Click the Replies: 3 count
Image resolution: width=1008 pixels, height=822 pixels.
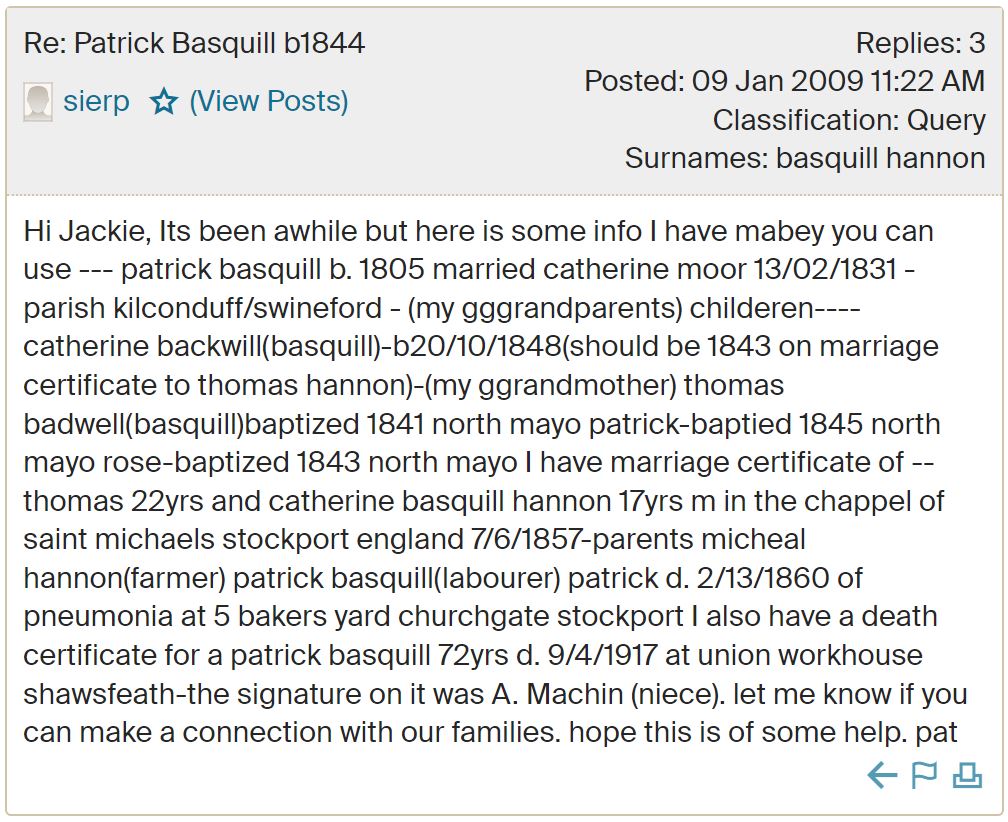point(920,43)
